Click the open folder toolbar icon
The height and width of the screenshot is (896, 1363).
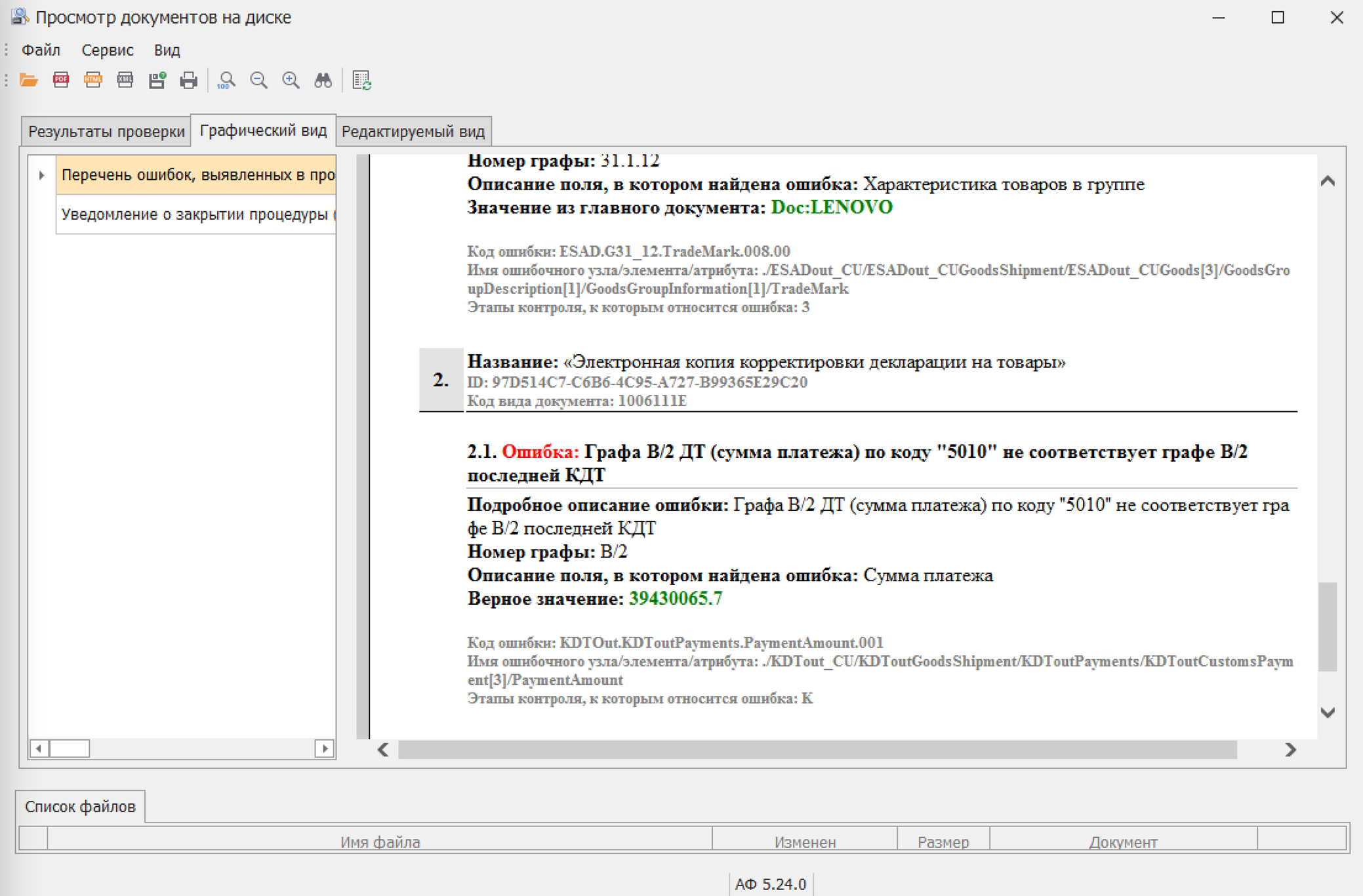point(28,80)
